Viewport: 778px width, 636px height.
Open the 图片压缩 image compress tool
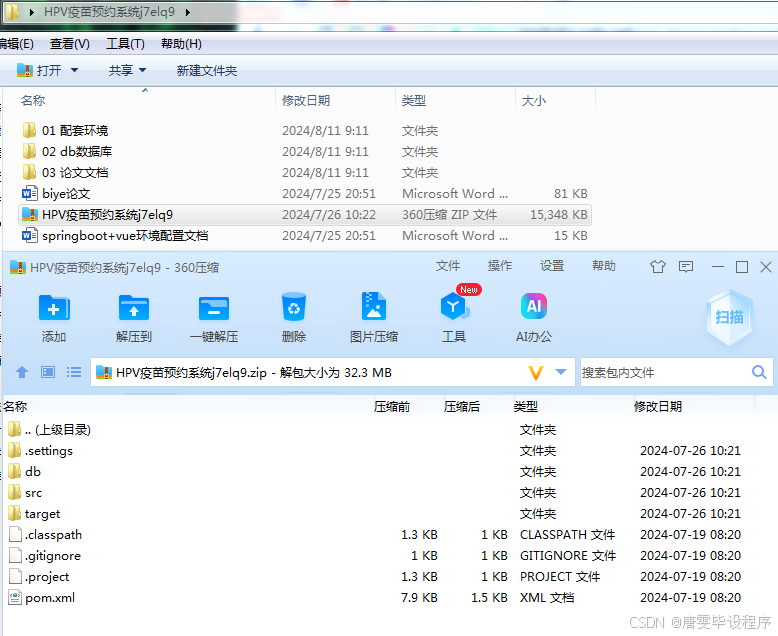coord(374,307)
